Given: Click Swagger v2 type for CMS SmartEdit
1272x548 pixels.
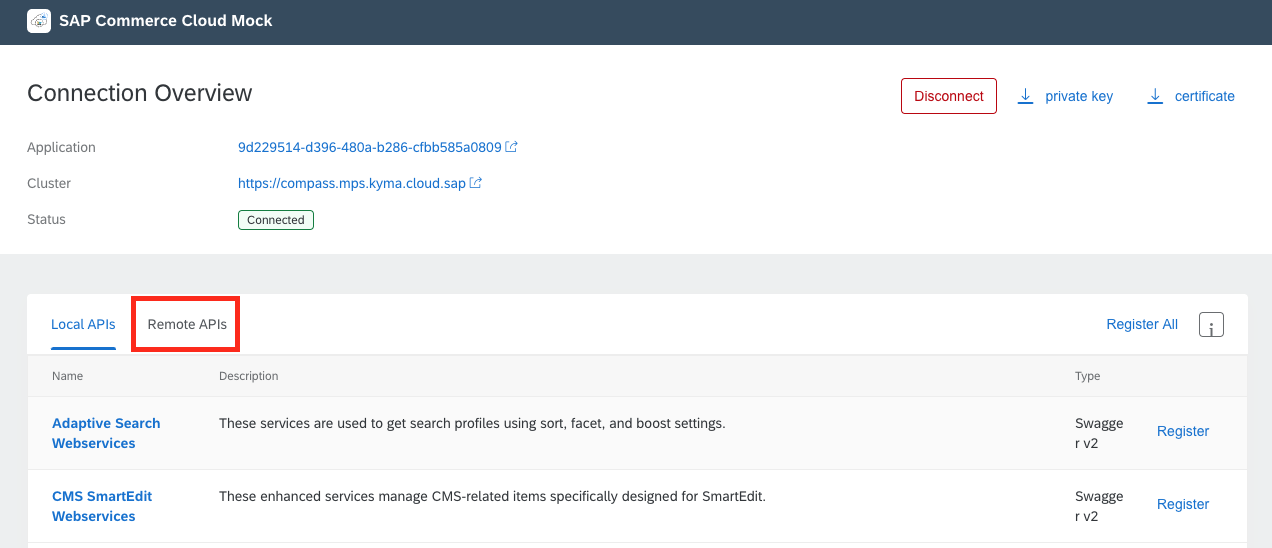Looking at the screenshot, I should [x=1099, y=506].
